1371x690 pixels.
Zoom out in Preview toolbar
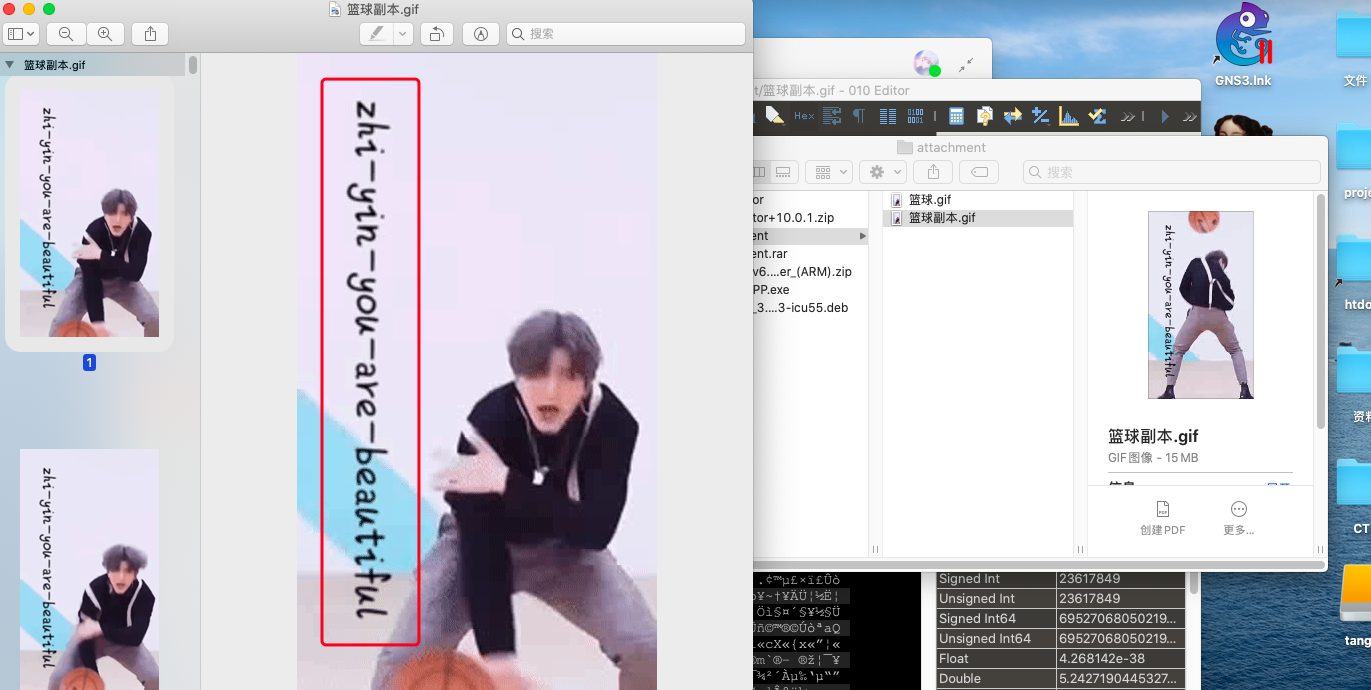66,34
